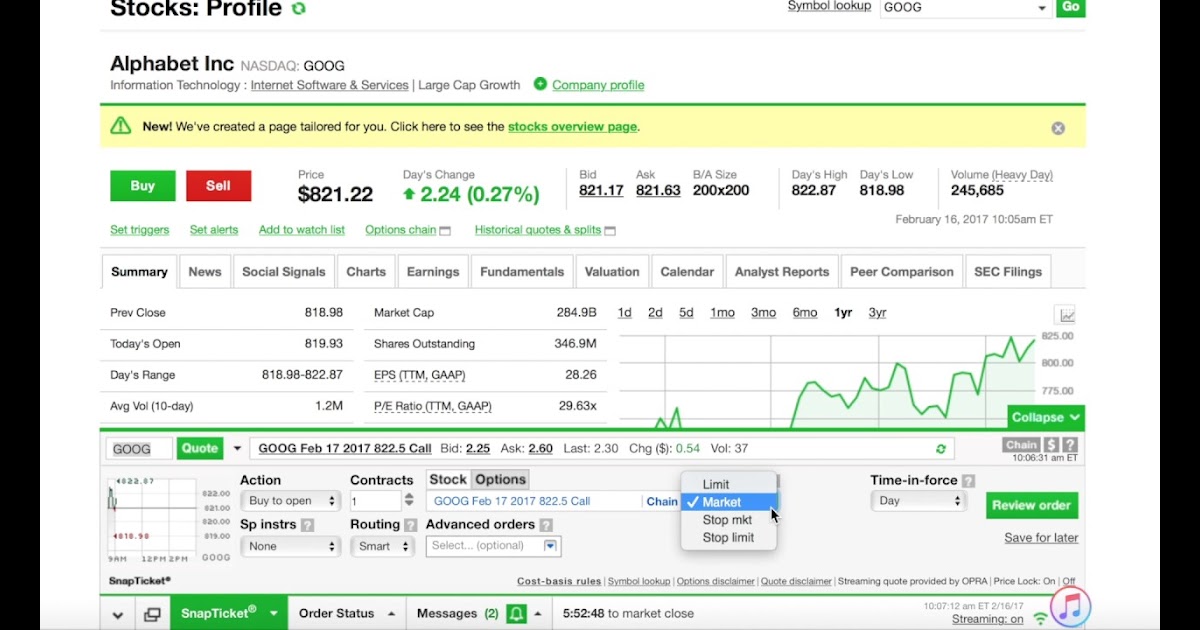Screen dimensions: 1200x630
Task: Click the green Buy button
Action: (143, 186)
